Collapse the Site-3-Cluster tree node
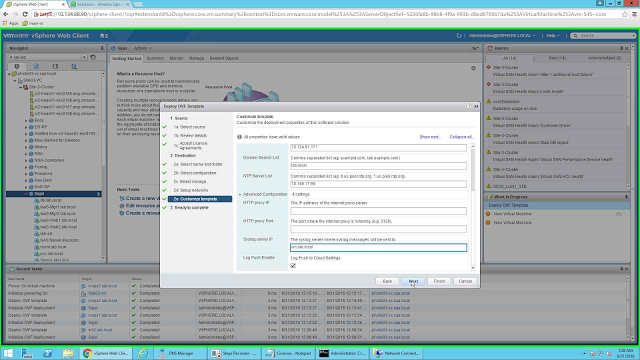This screenshot has height=360, width=640. pyautogui.click(x=20, y=87)
